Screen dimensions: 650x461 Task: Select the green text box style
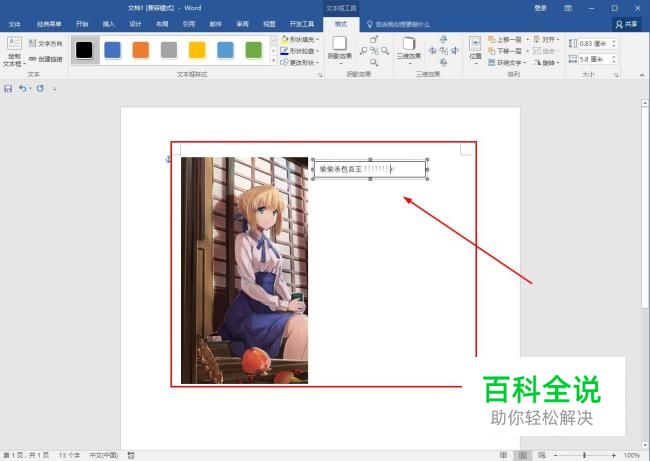point(253,50)
